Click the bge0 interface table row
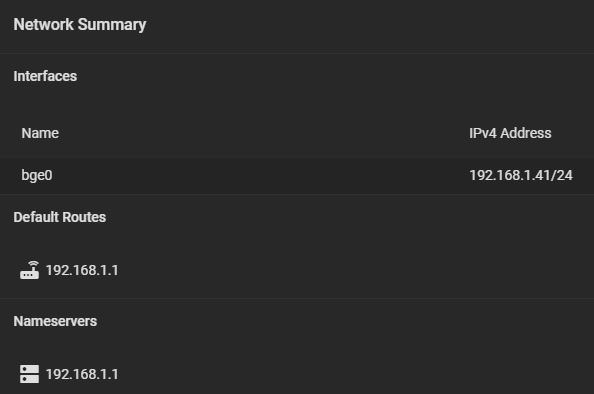This screenshot has width=594, height=394. (297, 176)
